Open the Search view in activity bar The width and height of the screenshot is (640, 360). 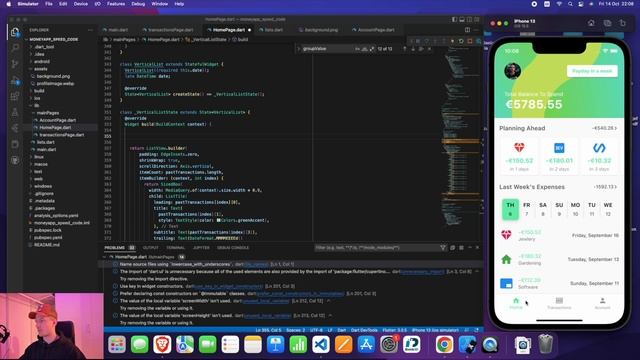[15, 48]
